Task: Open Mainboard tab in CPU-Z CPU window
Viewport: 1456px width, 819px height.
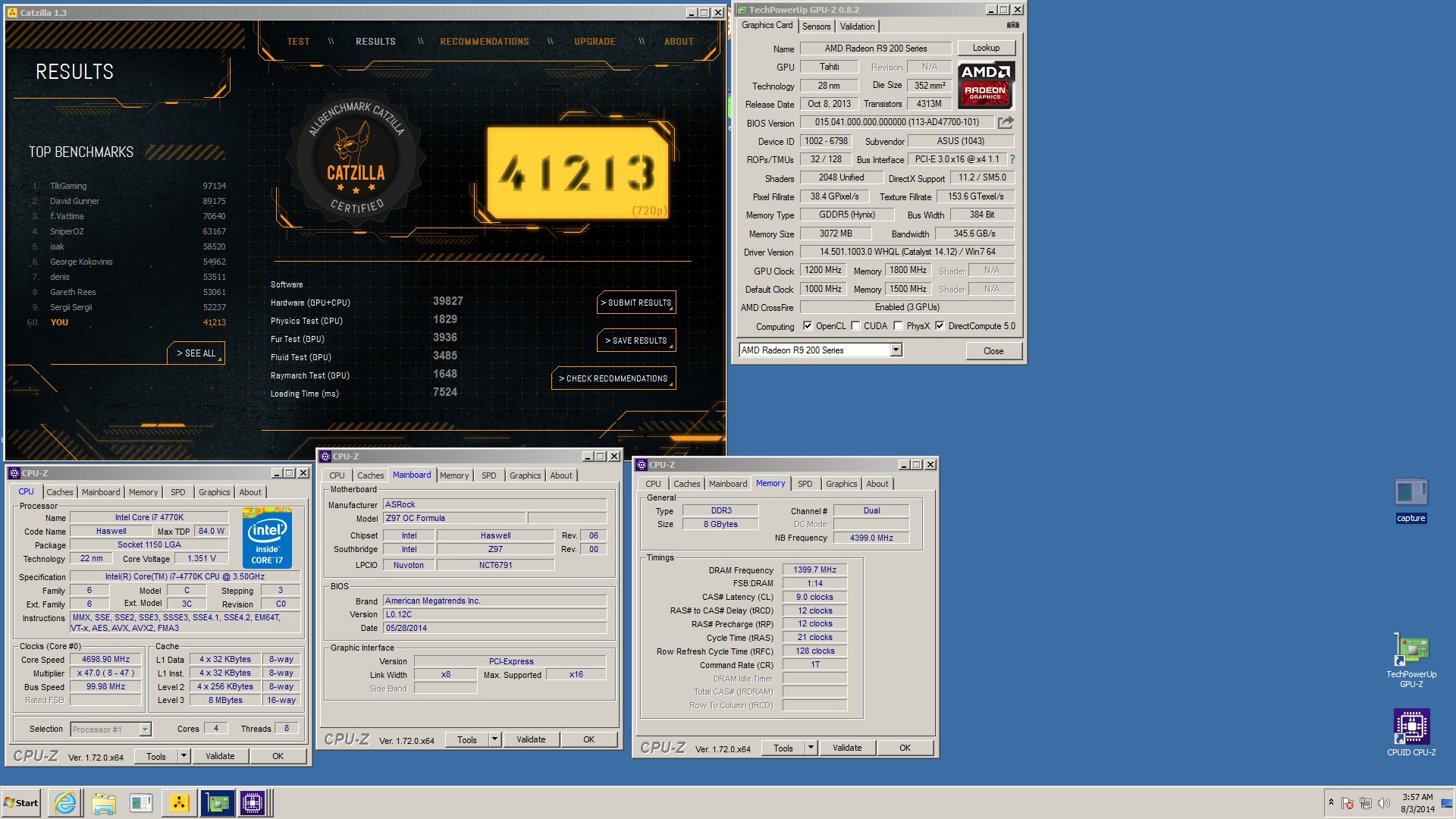Action: pyautogui.click(x=100, y=492)
